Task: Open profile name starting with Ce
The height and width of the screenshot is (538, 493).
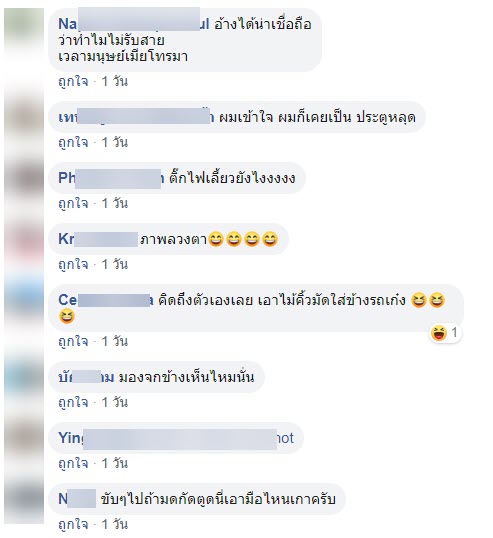Action: coord(105,300)
